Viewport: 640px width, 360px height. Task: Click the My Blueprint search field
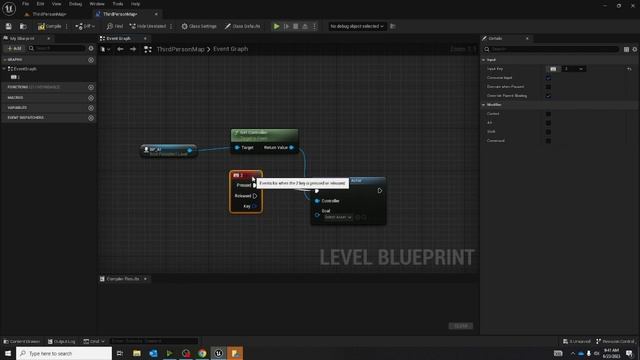coord(57,48)
